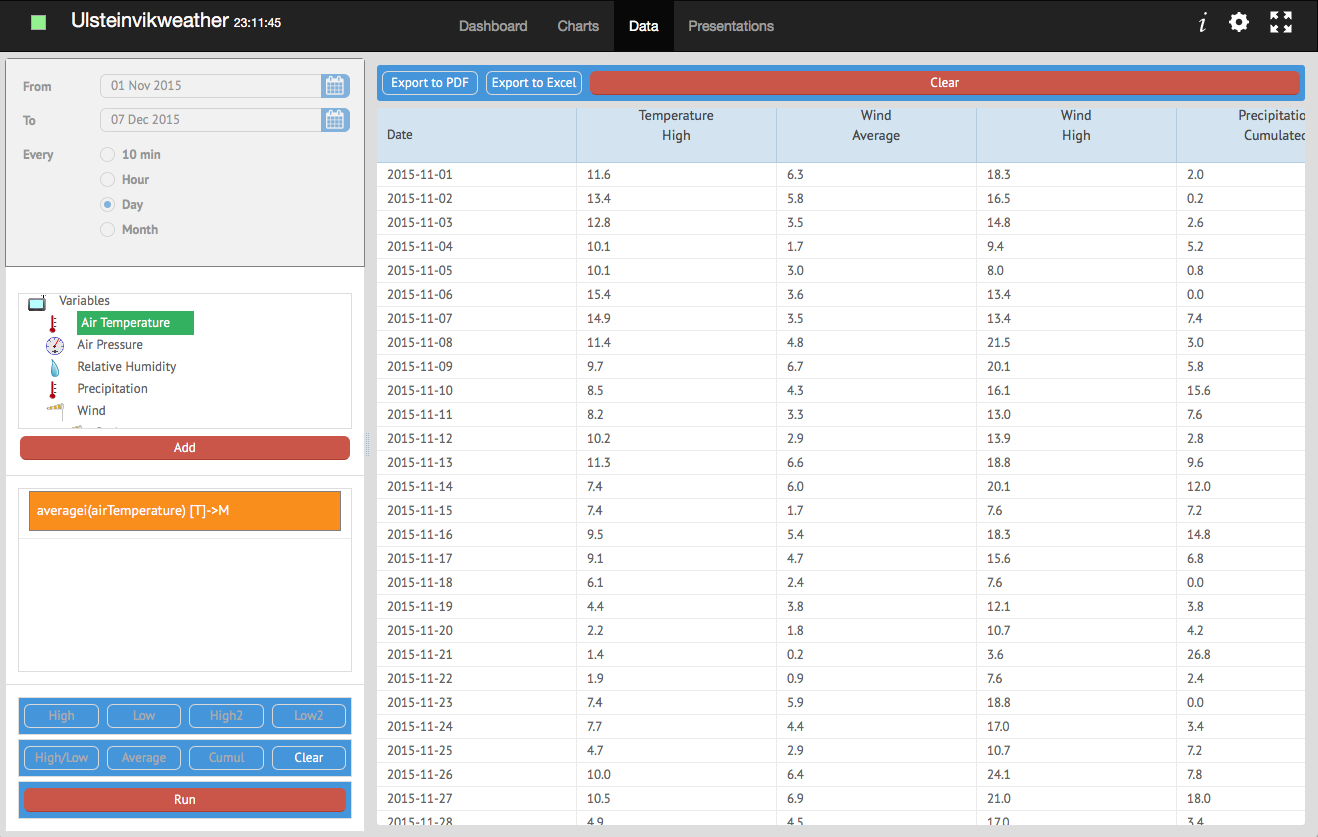This screenshot has width=1318, height=837.
Task: Click the water drop icon beside Relative Humidity
Action: (x=55, y=367)
